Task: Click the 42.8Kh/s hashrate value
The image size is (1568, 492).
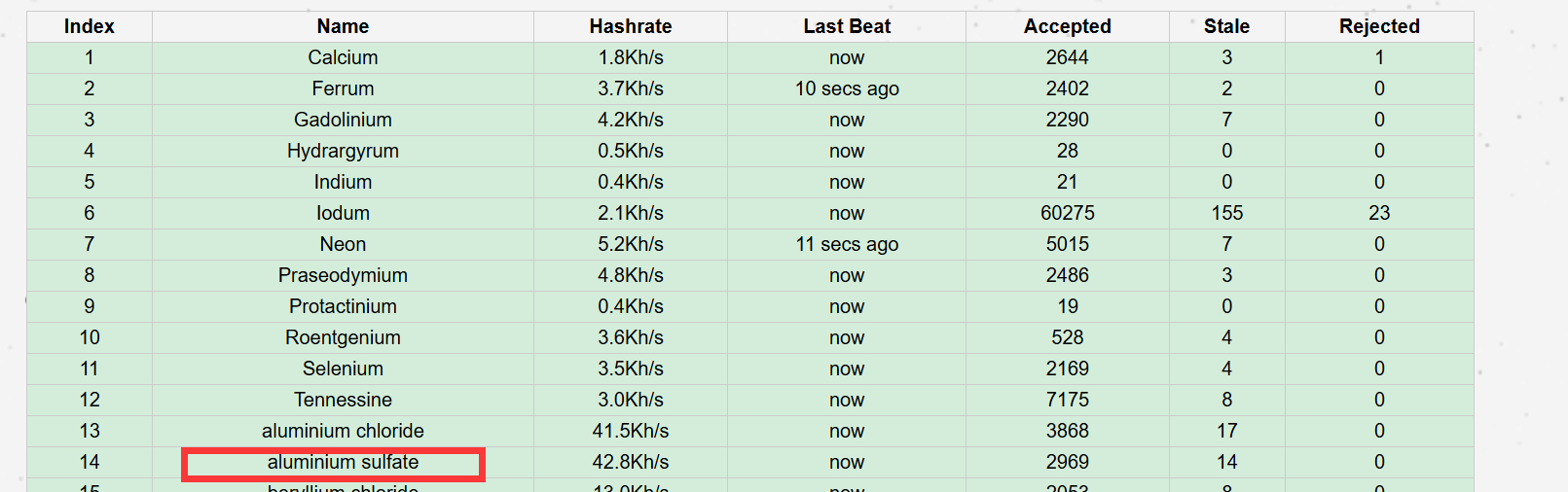Action: (630, 462)
